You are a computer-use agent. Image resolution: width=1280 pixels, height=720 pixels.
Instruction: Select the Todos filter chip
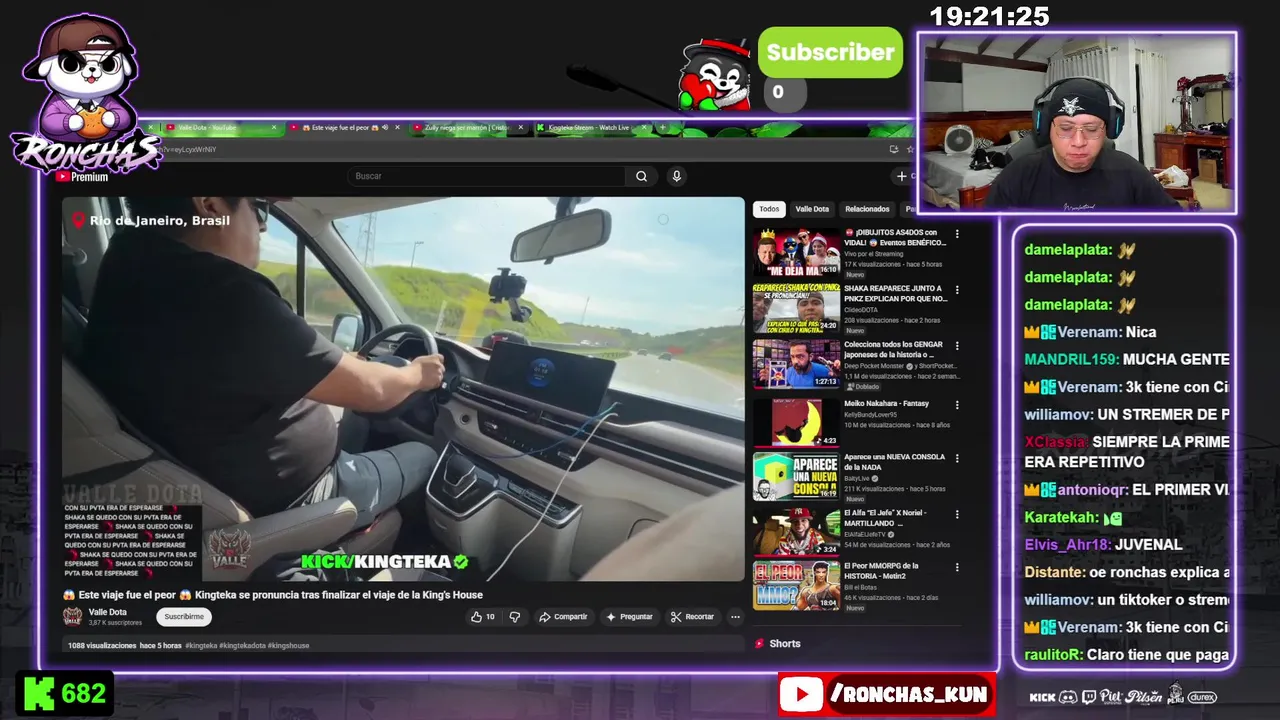pos(769,209)
